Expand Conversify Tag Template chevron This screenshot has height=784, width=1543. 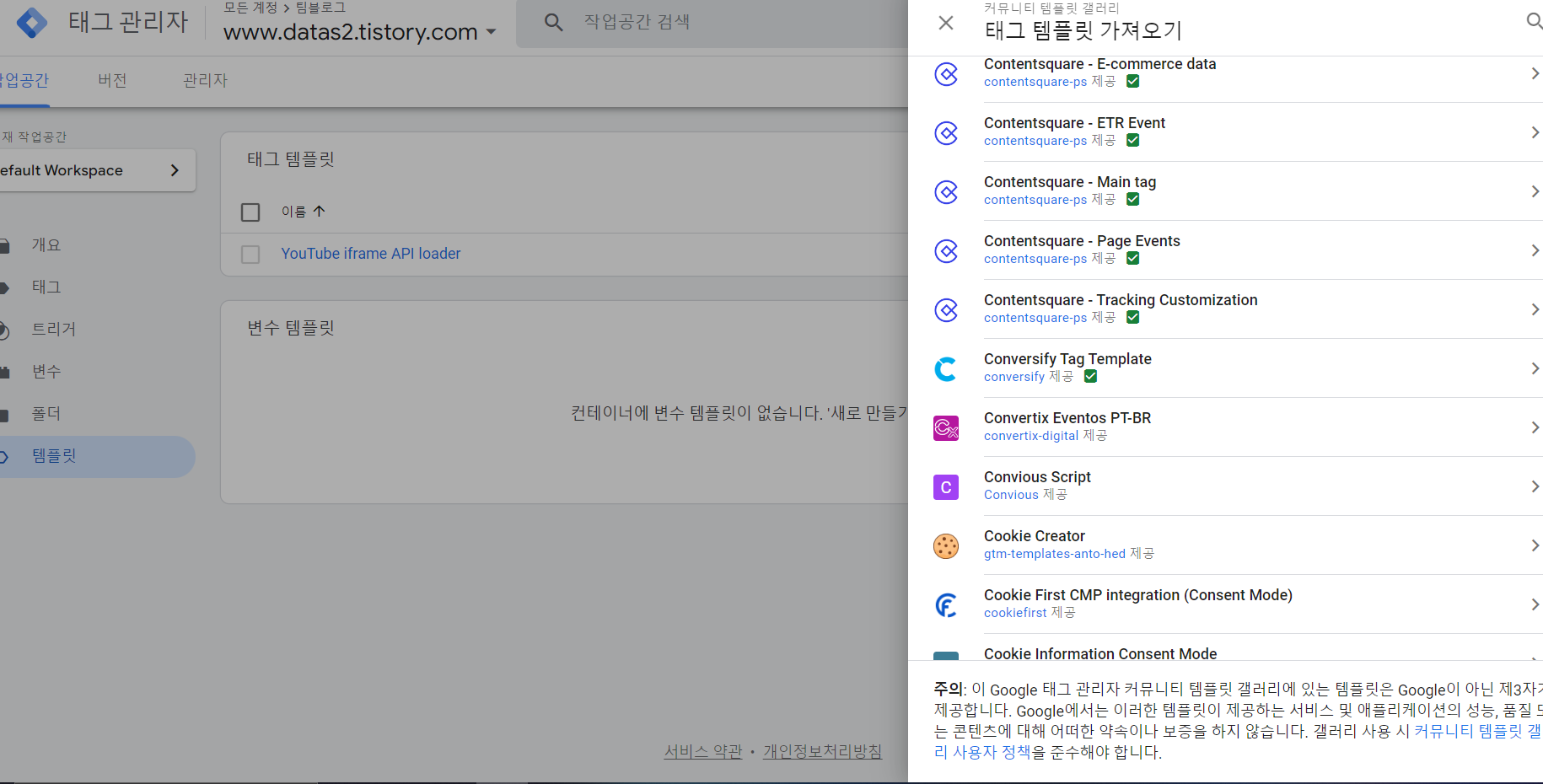1535,369
